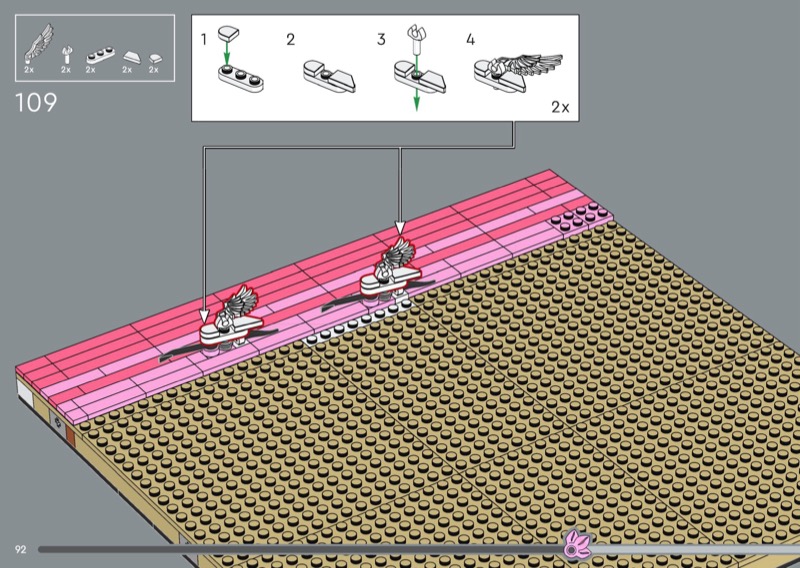Click the 2x label in sub-build box
The width and height of the screenshot is (800, 568).
point(559,106)
